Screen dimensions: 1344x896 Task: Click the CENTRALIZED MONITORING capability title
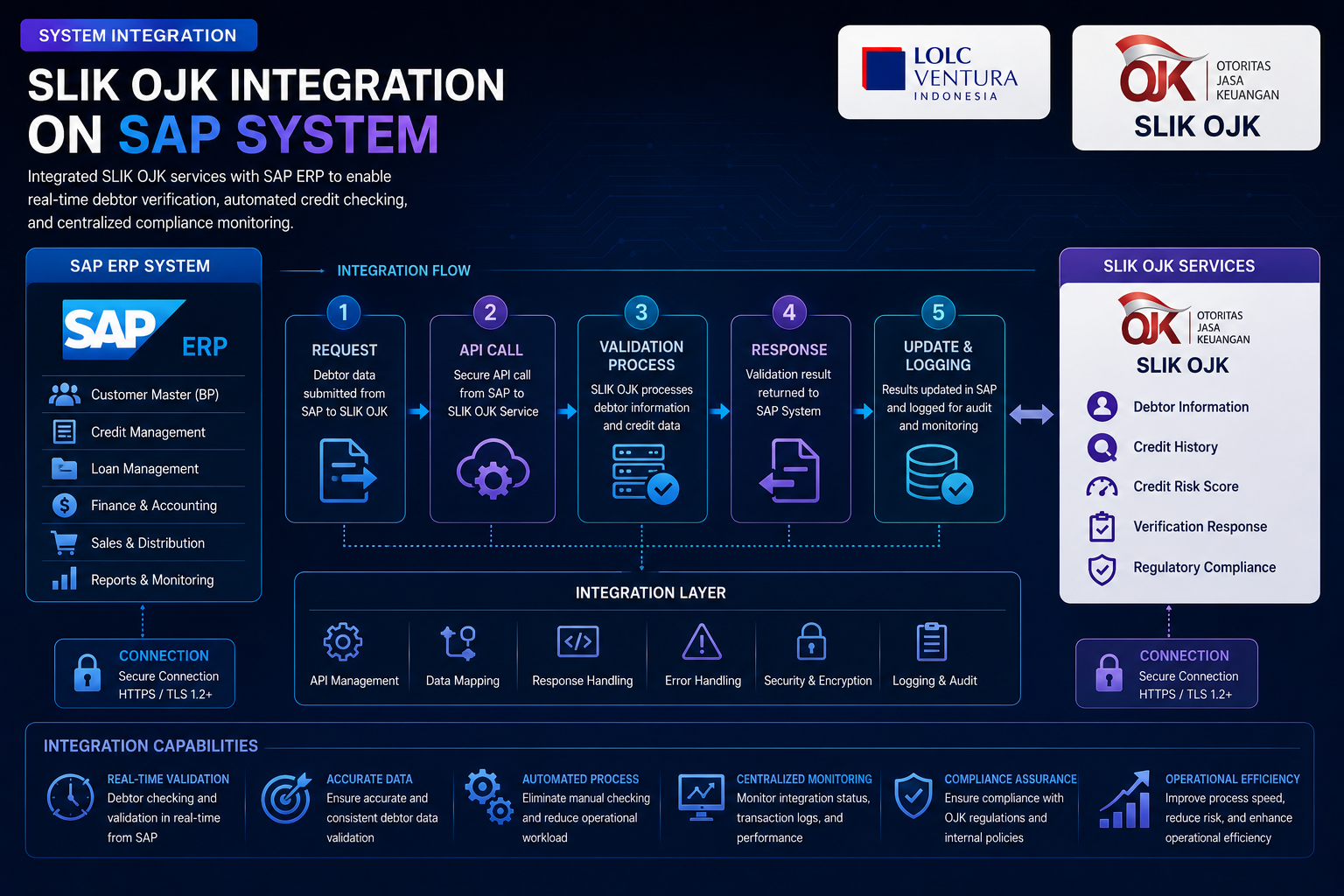(x=804, y=779)
